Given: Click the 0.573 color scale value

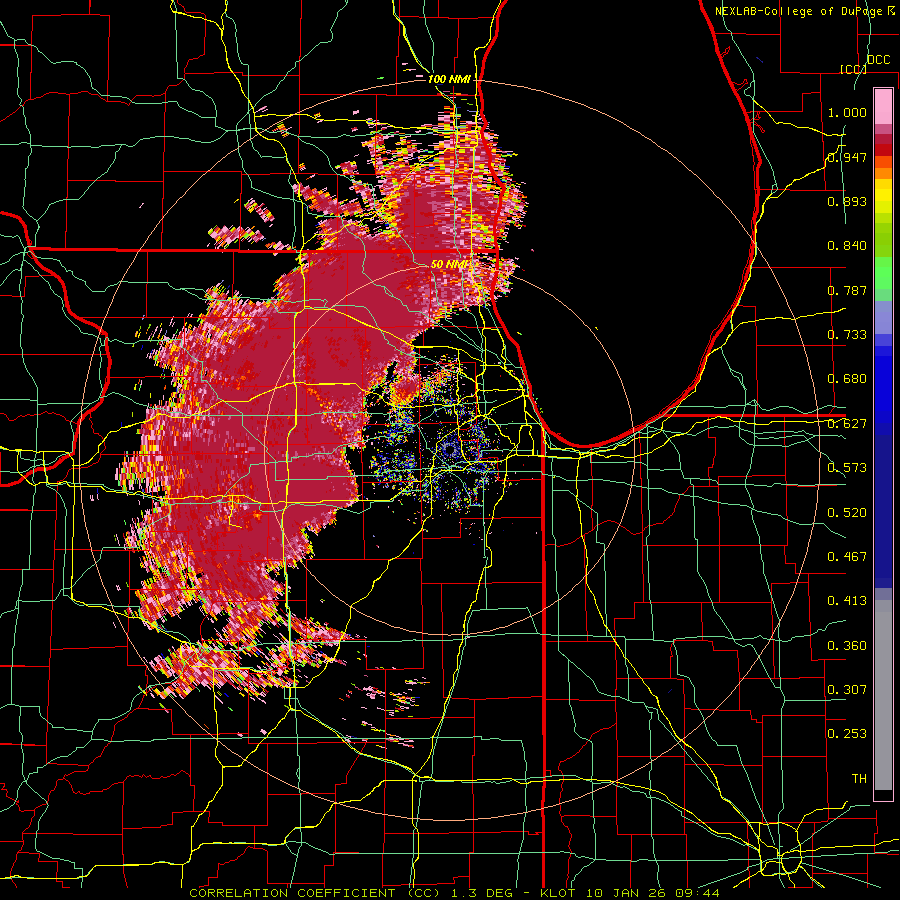Looking at the screenshot, I should (x=847, y=467).
